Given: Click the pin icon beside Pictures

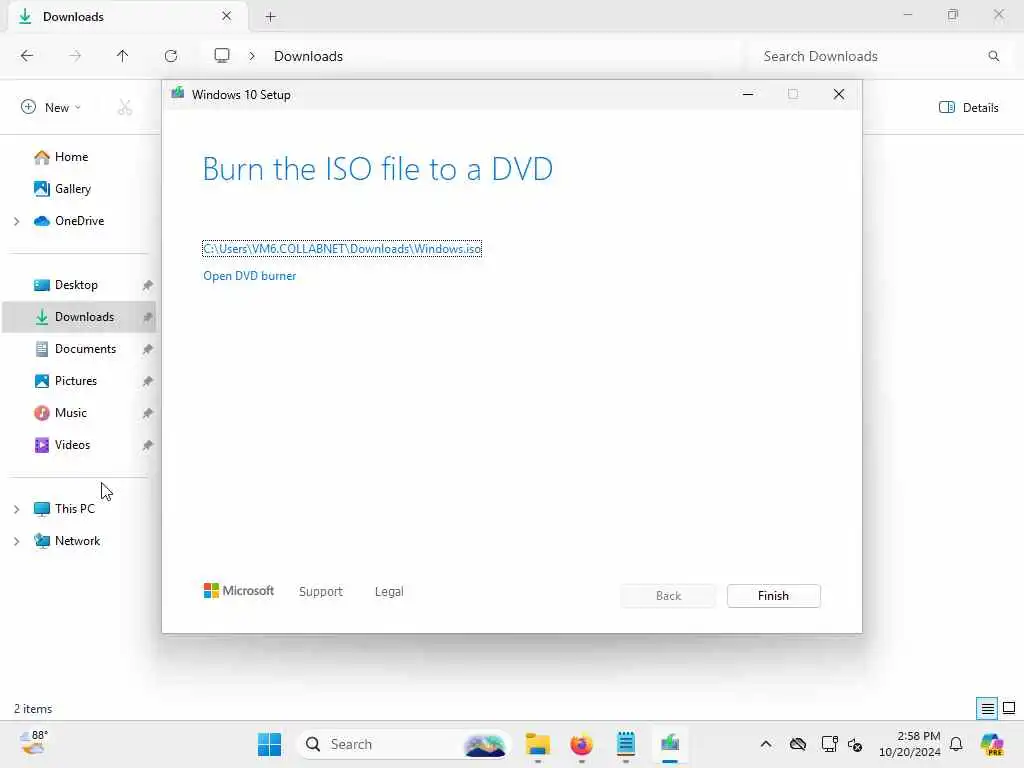Looking at the screenshot, I should coord(148,381).
